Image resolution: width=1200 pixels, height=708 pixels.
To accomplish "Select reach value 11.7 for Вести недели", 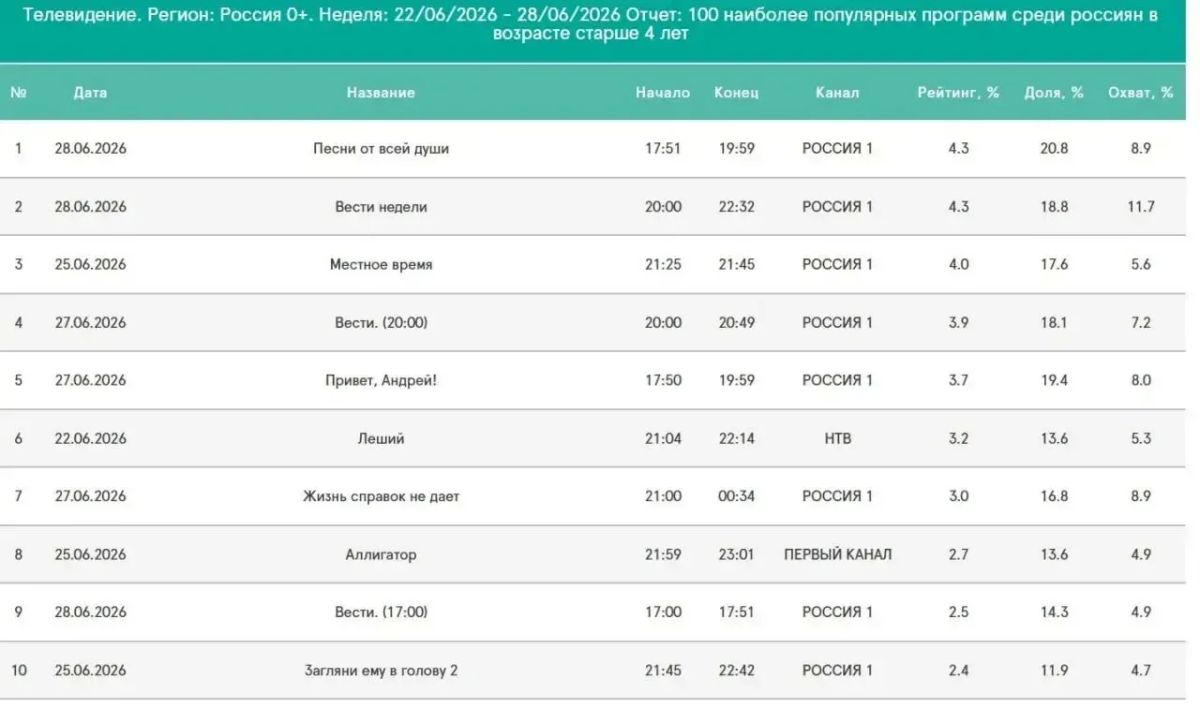I will coord(1141,206).
